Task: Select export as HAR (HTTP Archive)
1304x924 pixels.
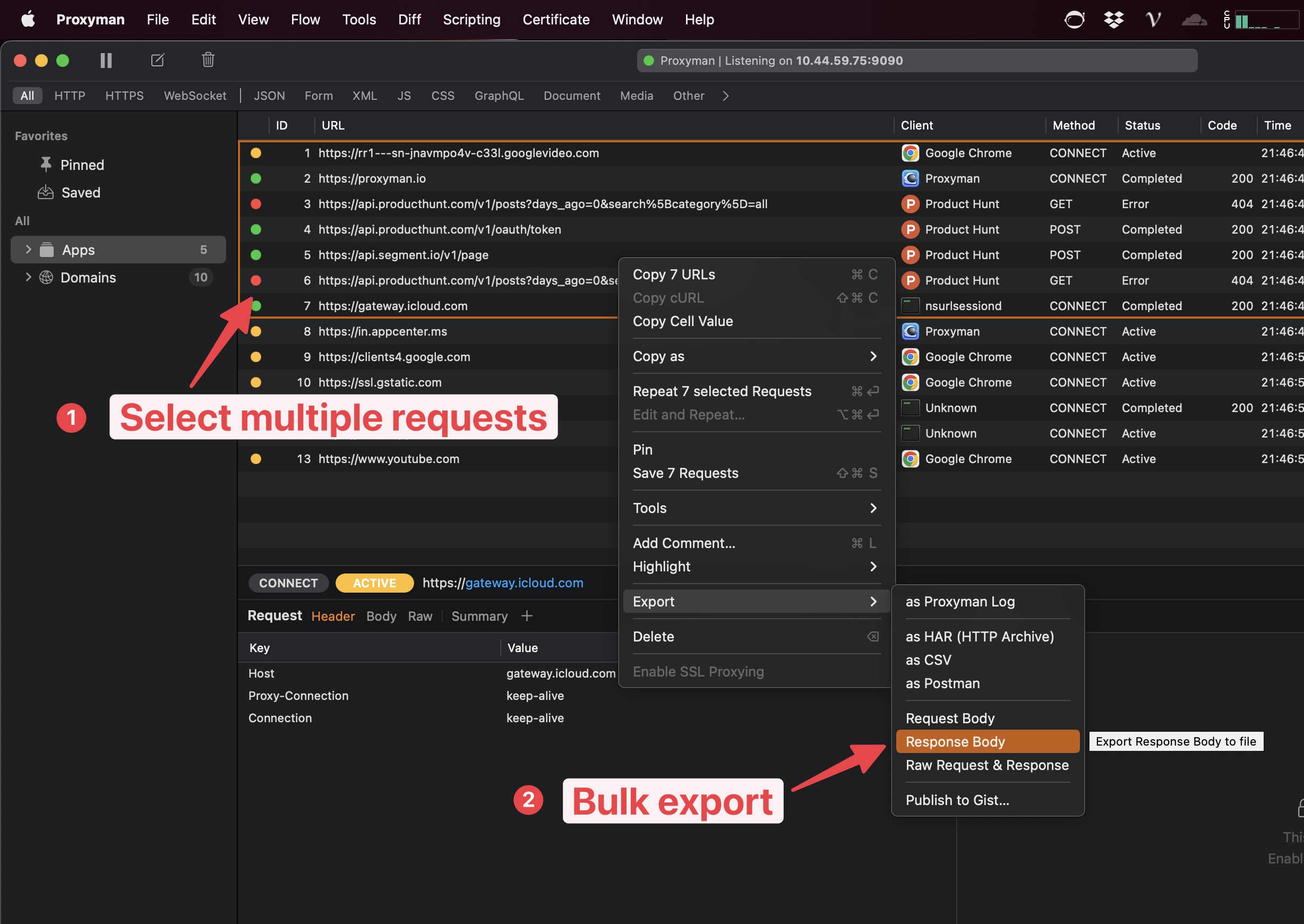Action: 980,636
